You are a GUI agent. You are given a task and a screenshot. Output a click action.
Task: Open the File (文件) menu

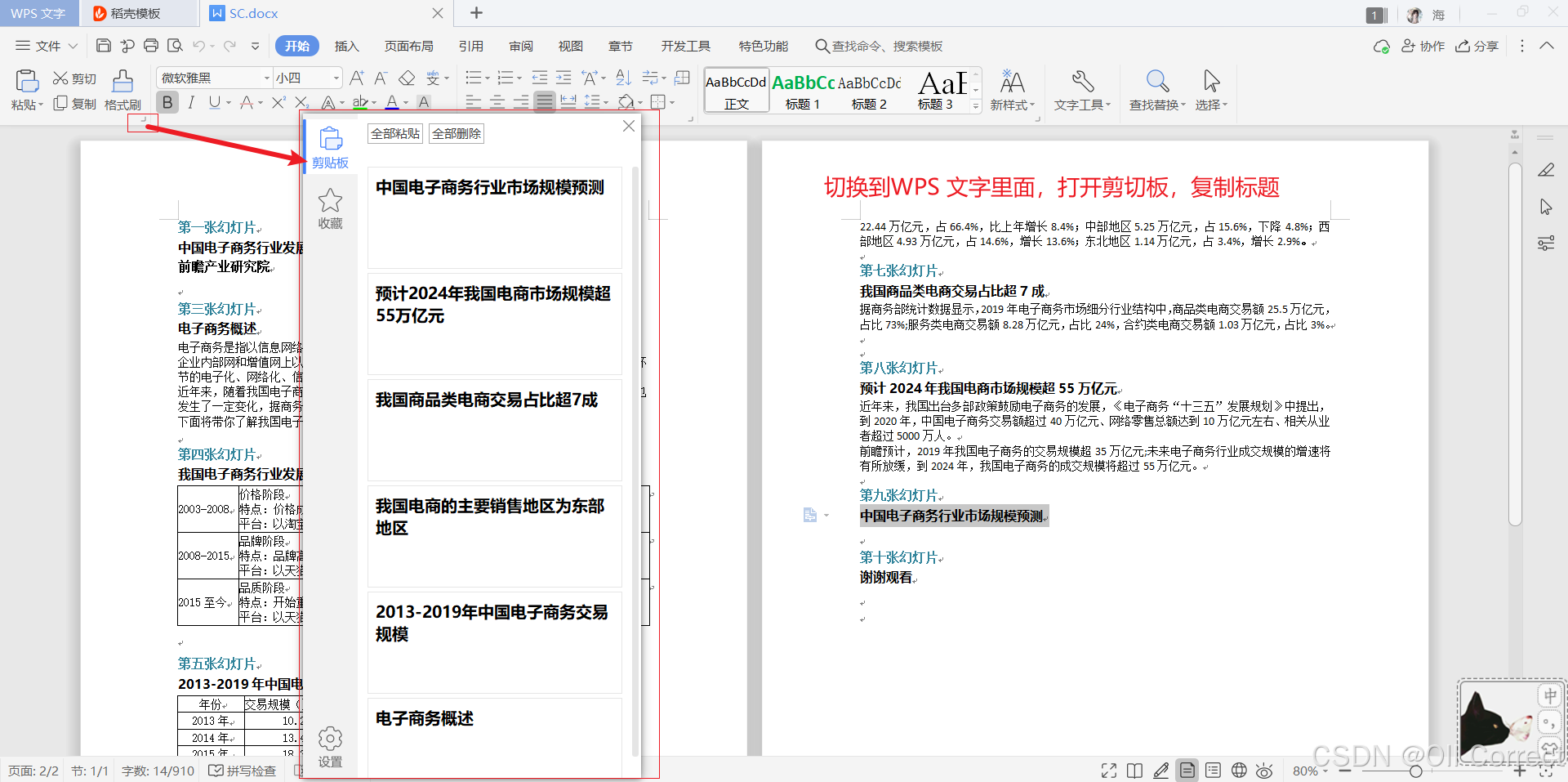coord(47,46)
